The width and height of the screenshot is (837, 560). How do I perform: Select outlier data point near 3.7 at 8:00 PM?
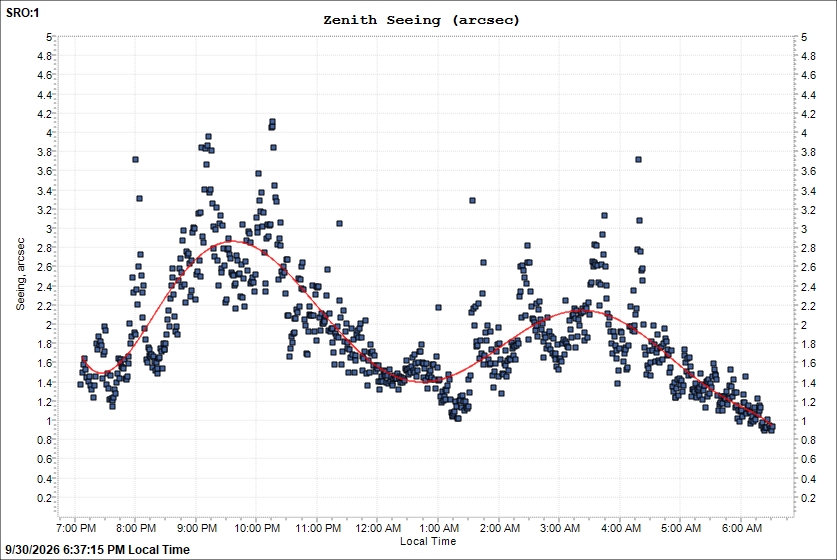tap(136, 160)
